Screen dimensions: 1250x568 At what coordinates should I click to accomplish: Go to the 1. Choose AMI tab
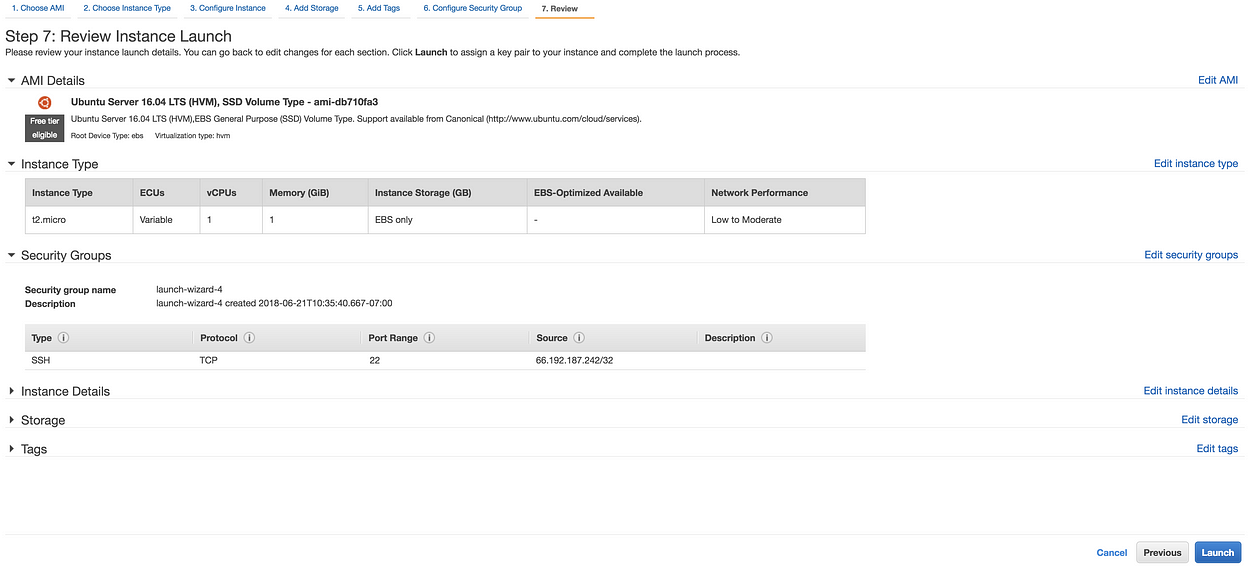(x=38, y=8)
